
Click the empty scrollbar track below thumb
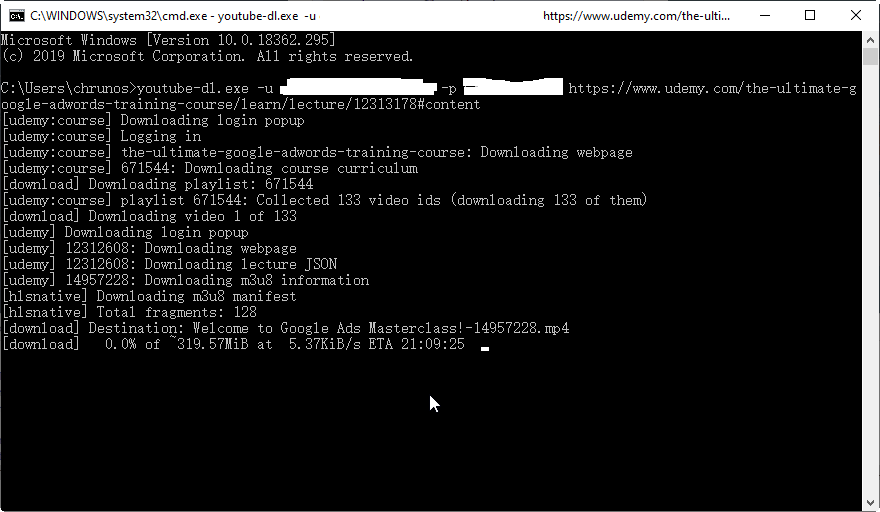click(x=870, y=281)
